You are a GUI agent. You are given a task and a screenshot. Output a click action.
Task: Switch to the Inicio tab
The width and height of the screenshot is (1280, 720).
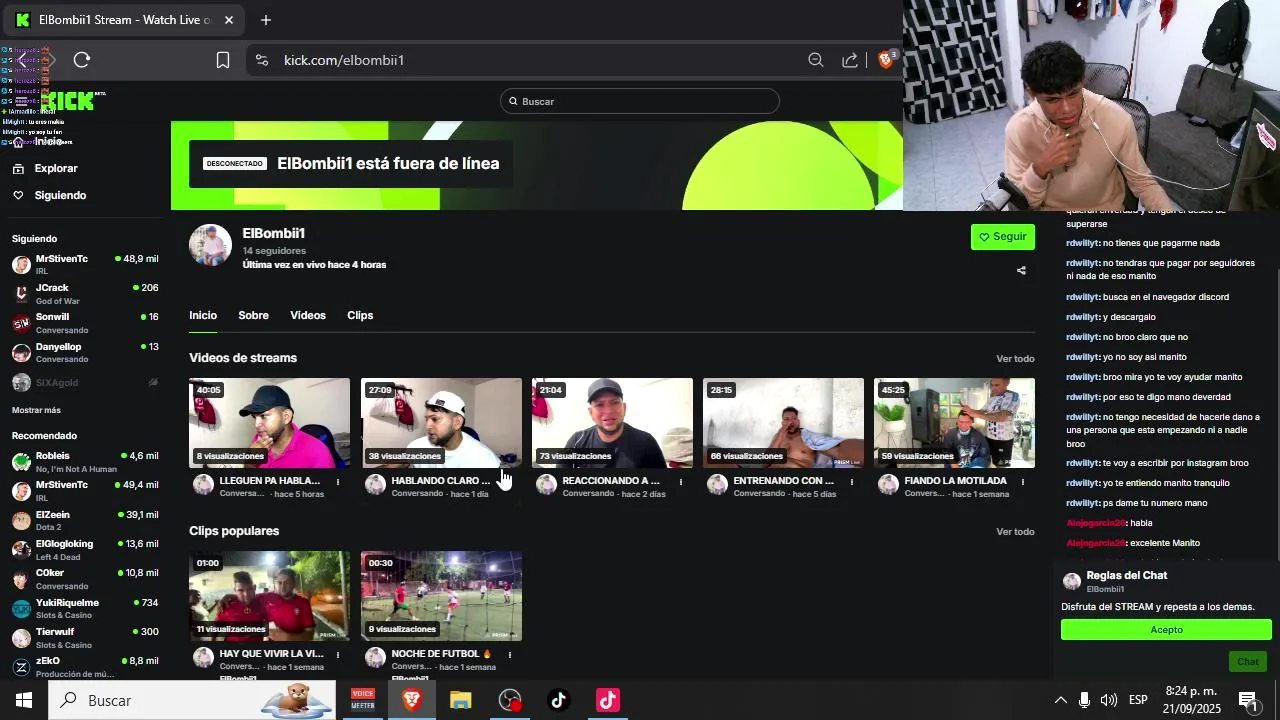click(203, 315)
